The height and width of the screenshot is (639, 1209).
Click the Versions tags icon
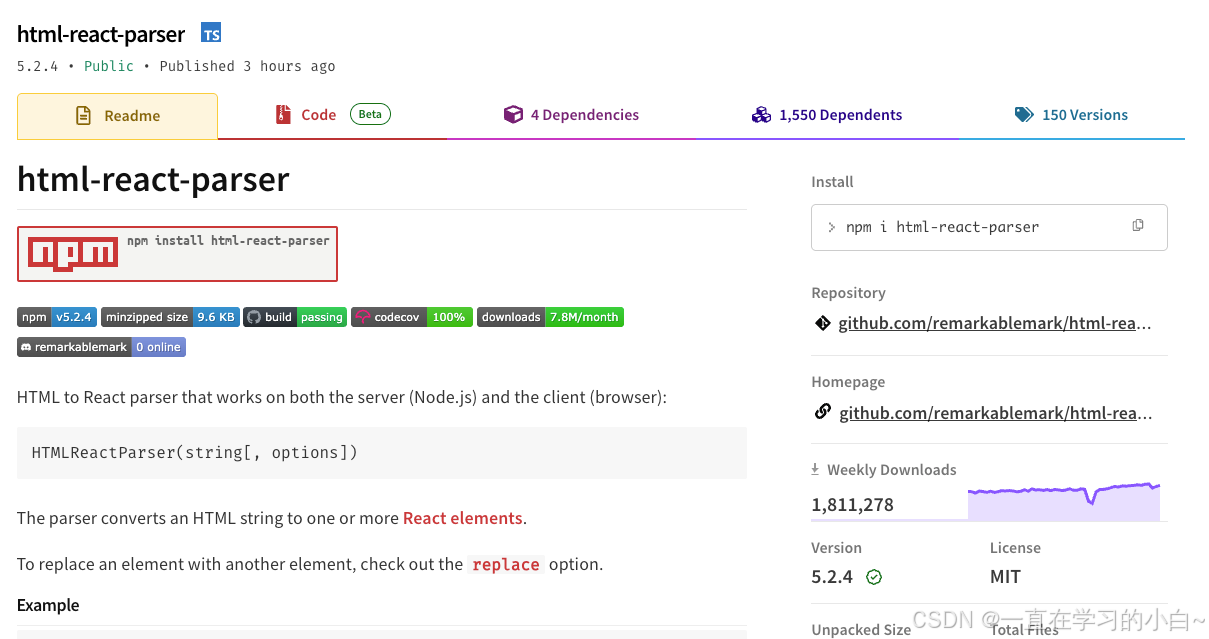[x=1024, y=115]
